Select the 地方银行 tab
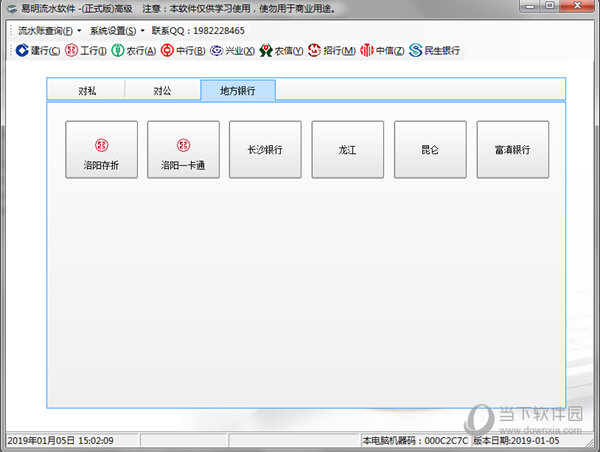This screenshot has height=452, width=600. (x=238, y=91)
